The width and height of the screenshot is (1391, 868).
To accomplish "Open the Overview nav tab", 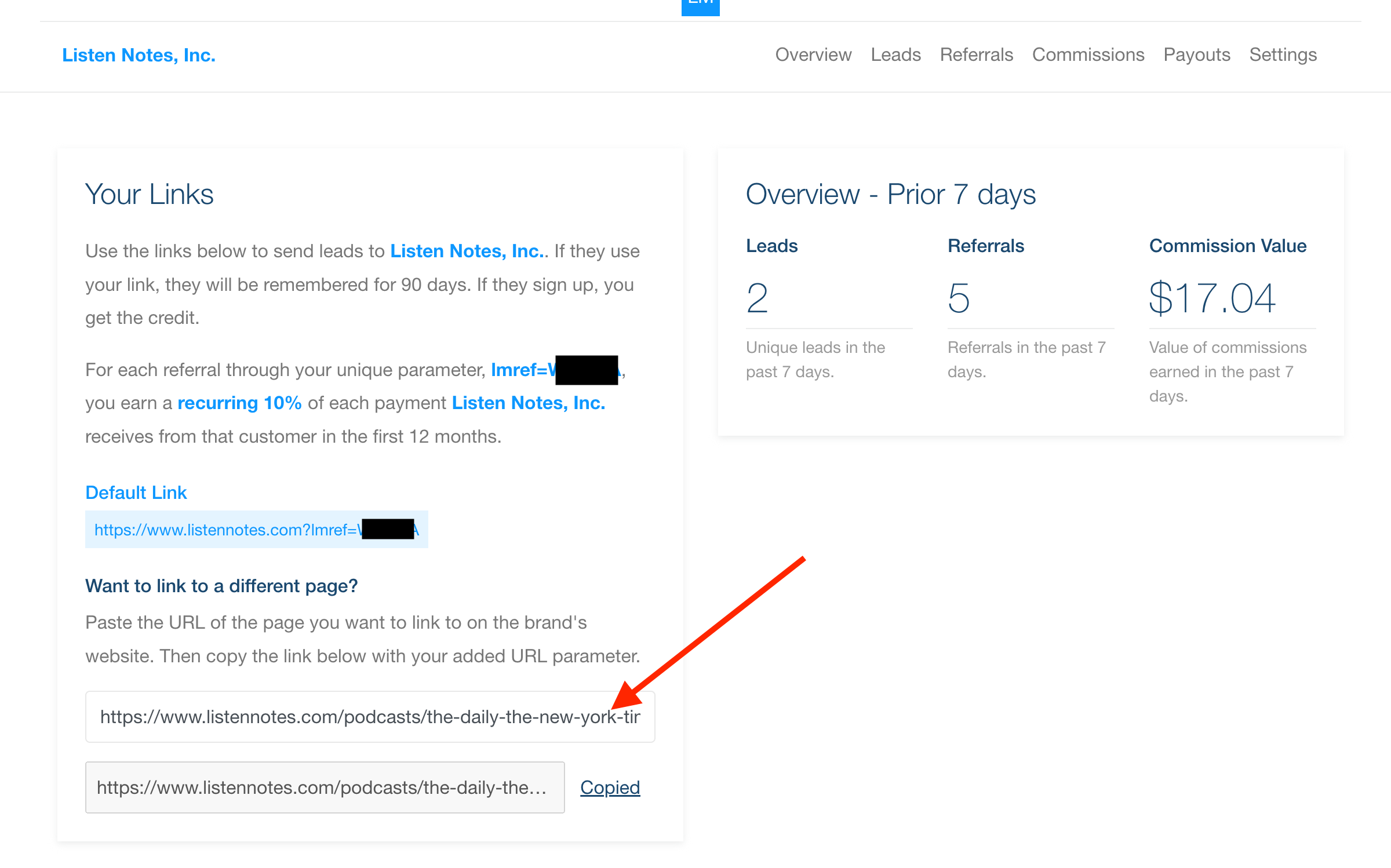I will (813, 54).
